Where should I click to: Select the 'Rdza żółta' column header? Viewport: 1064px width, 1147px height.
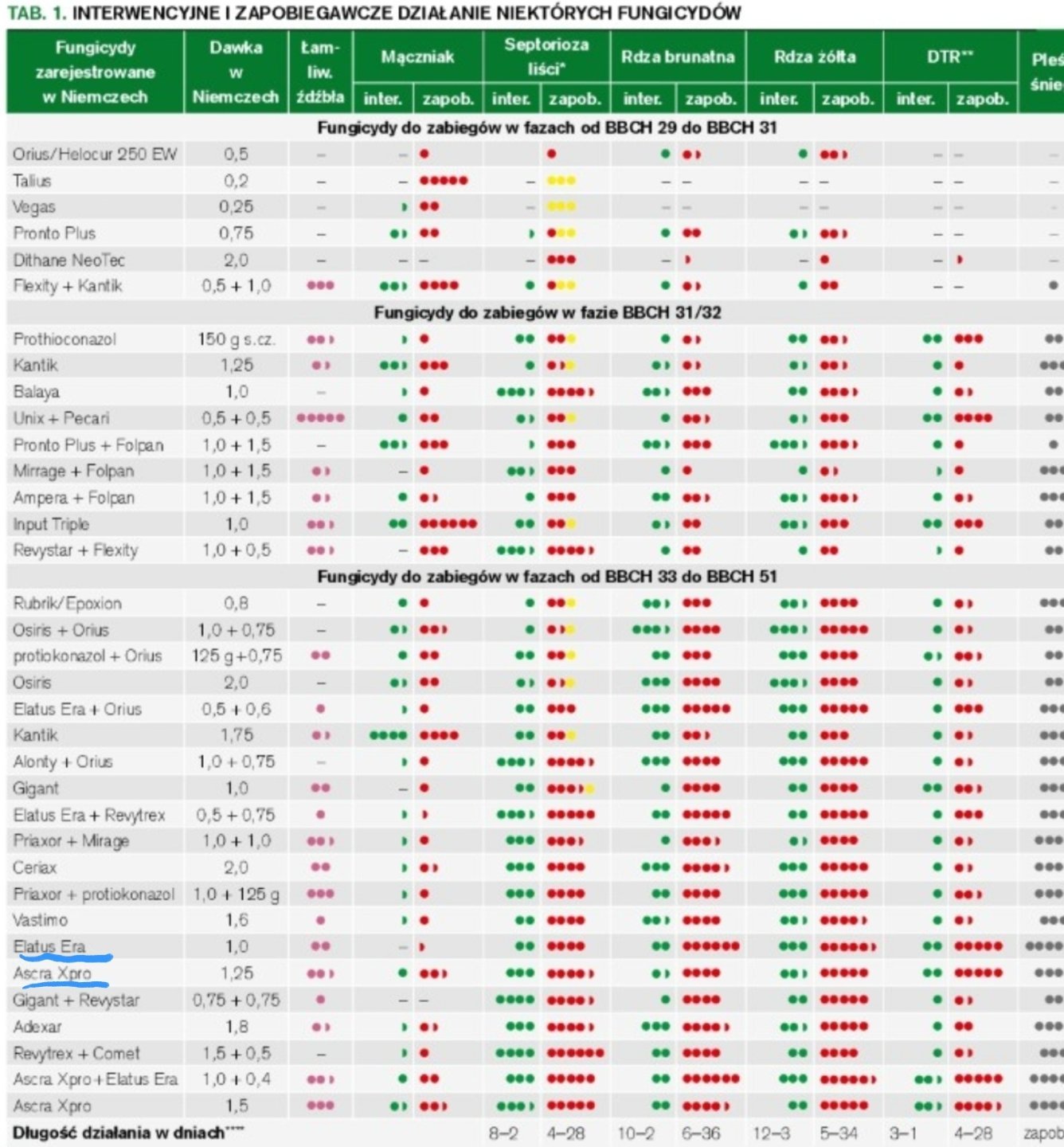click(815, 57)
